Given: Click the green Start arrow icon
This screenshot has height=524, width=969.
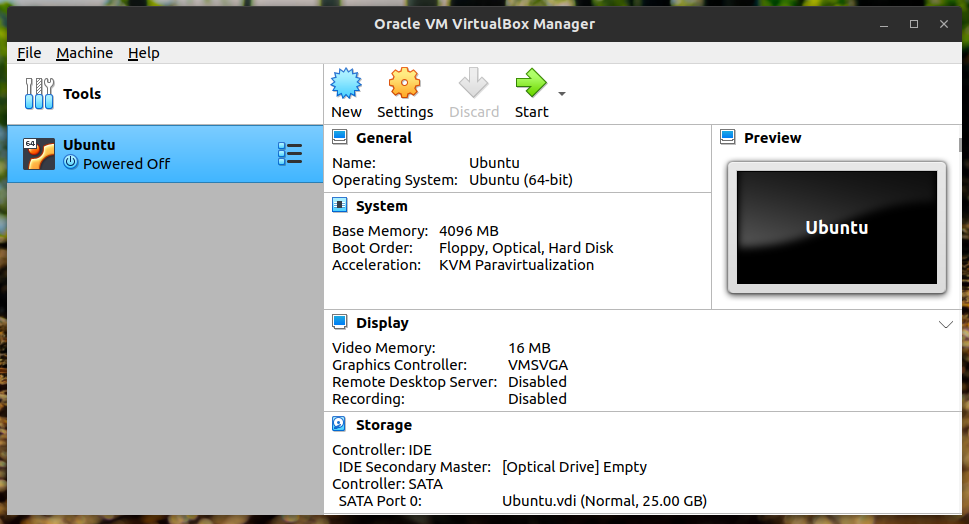Looking at the screenshot, I should pyautogui.click(x=531, y=84).
